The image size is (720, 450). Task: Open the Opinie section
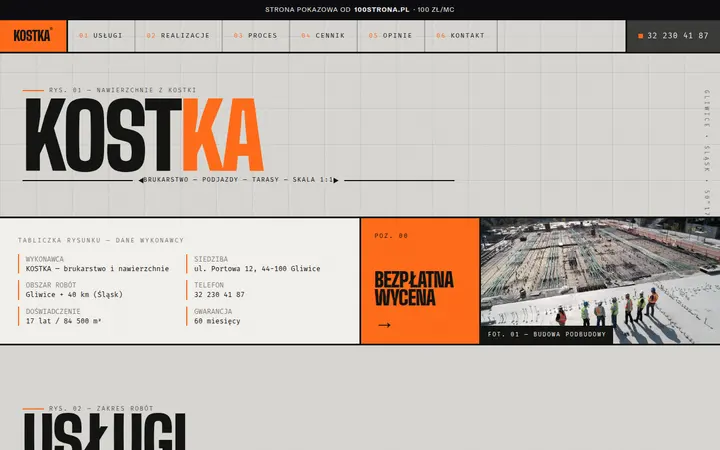[391, 36]
